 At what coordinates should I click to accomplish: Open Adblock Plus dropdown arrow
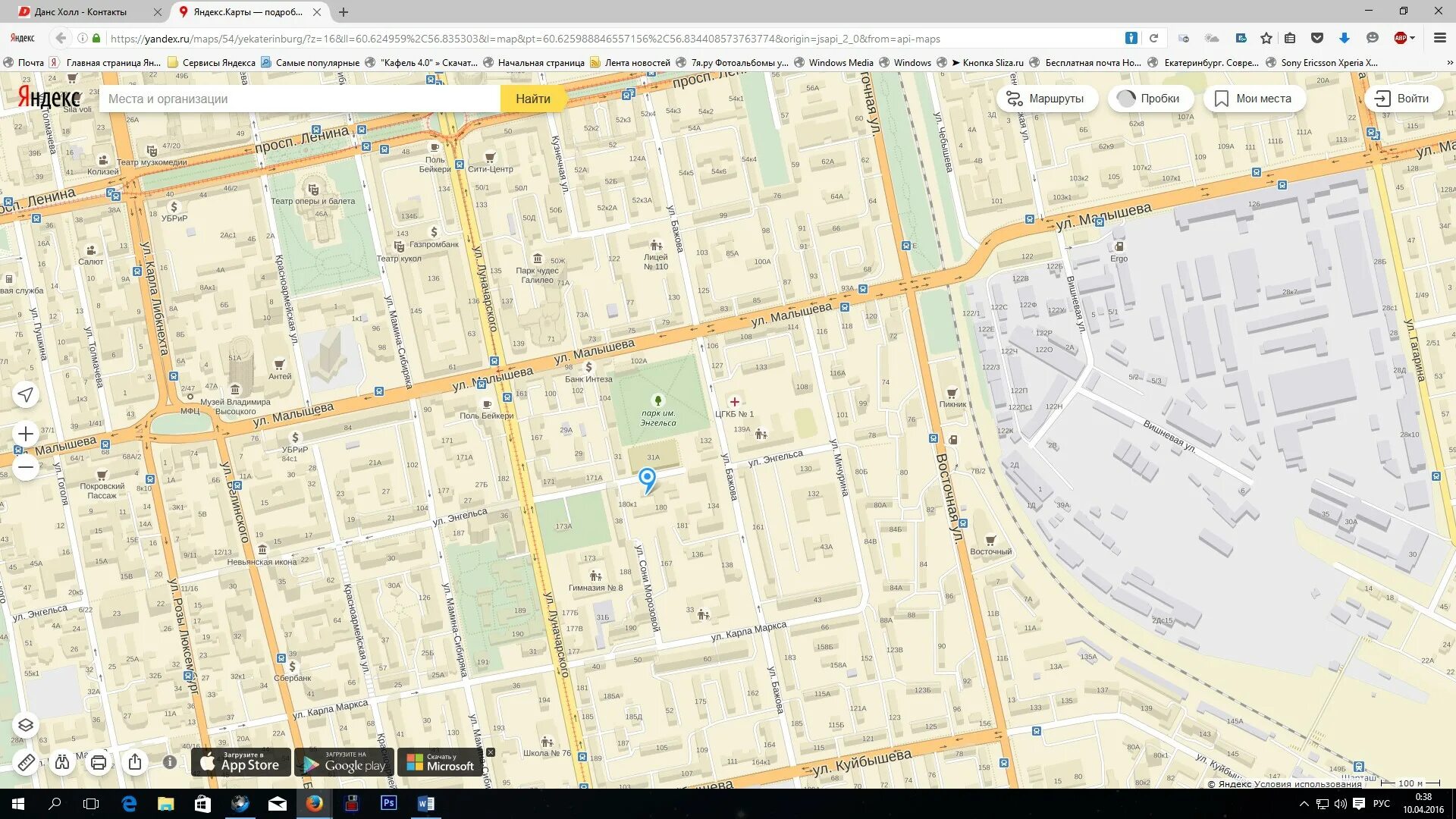[x=1412, y=39]
